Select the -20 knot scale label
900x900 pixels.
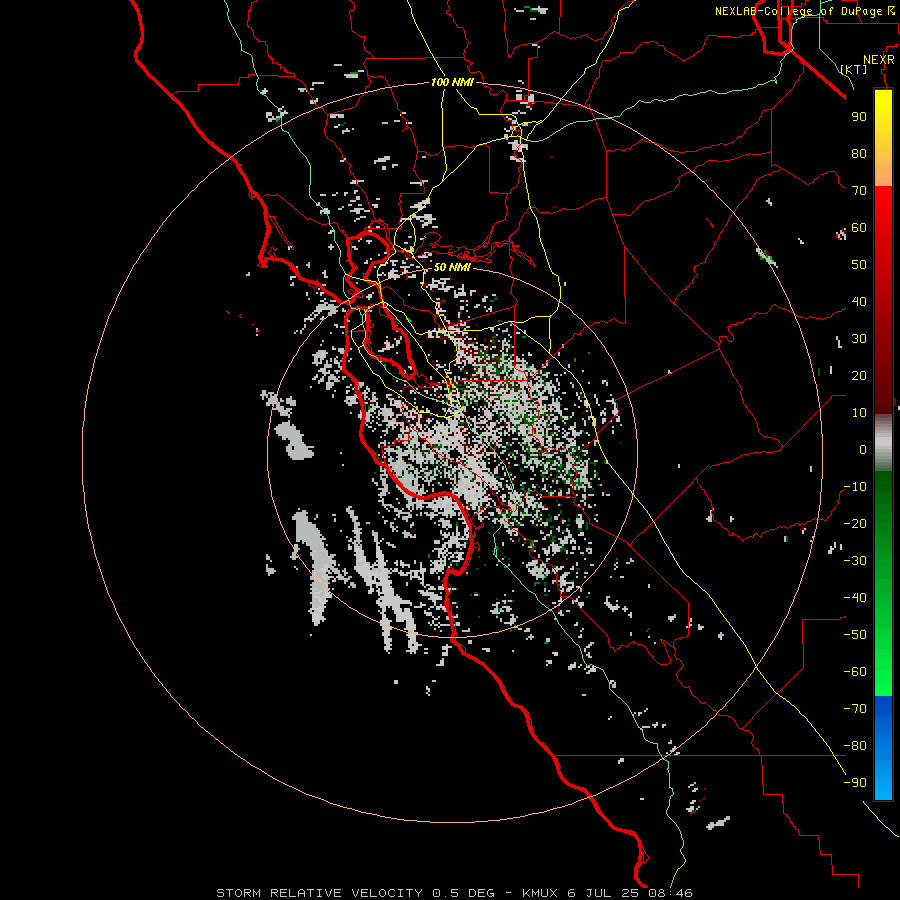[855, 524]
